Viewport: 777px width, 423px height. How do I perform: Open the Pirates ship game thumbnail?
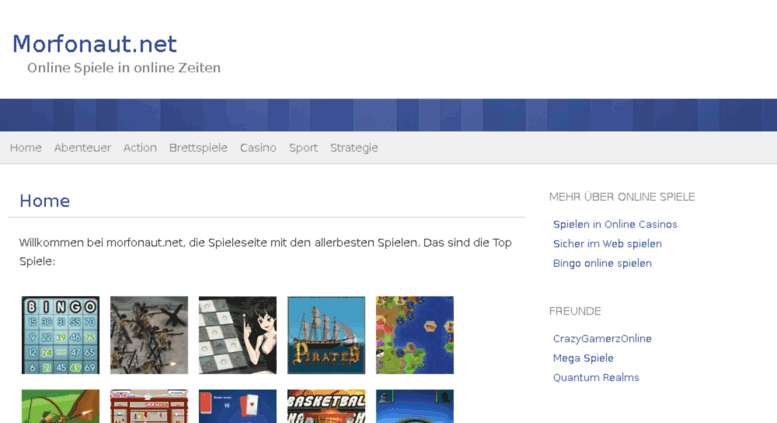326,335
